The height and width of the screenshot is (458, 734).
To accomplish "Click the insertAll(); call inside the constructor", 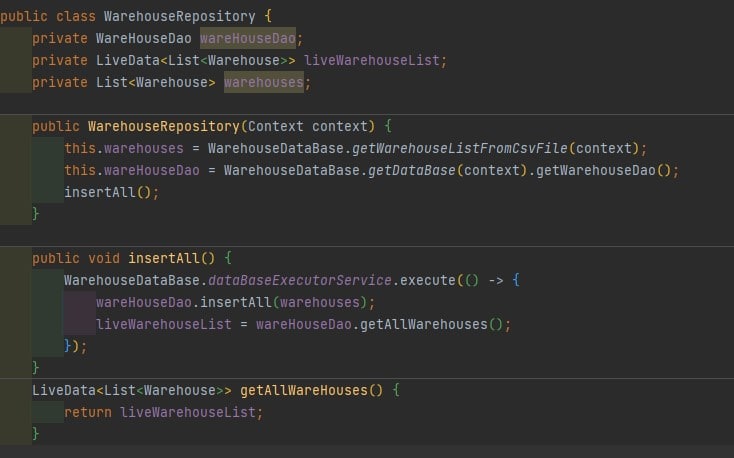I will coord(111,192).
